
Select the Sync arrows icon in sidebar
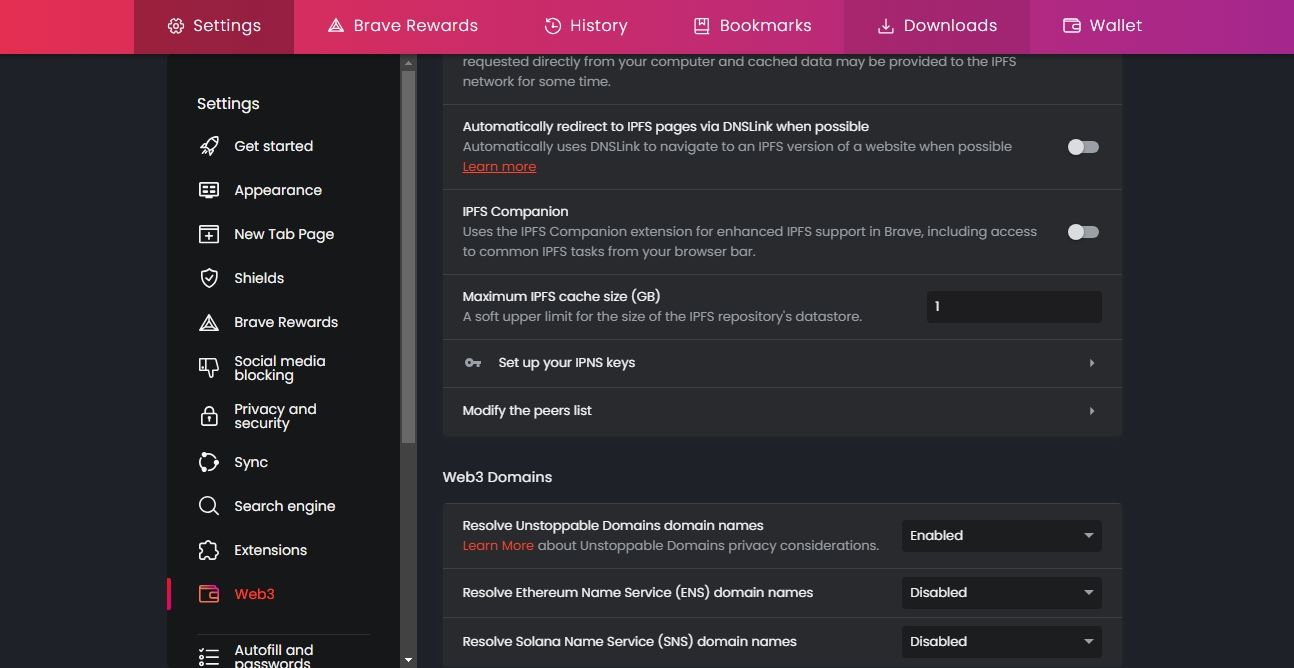209,462
